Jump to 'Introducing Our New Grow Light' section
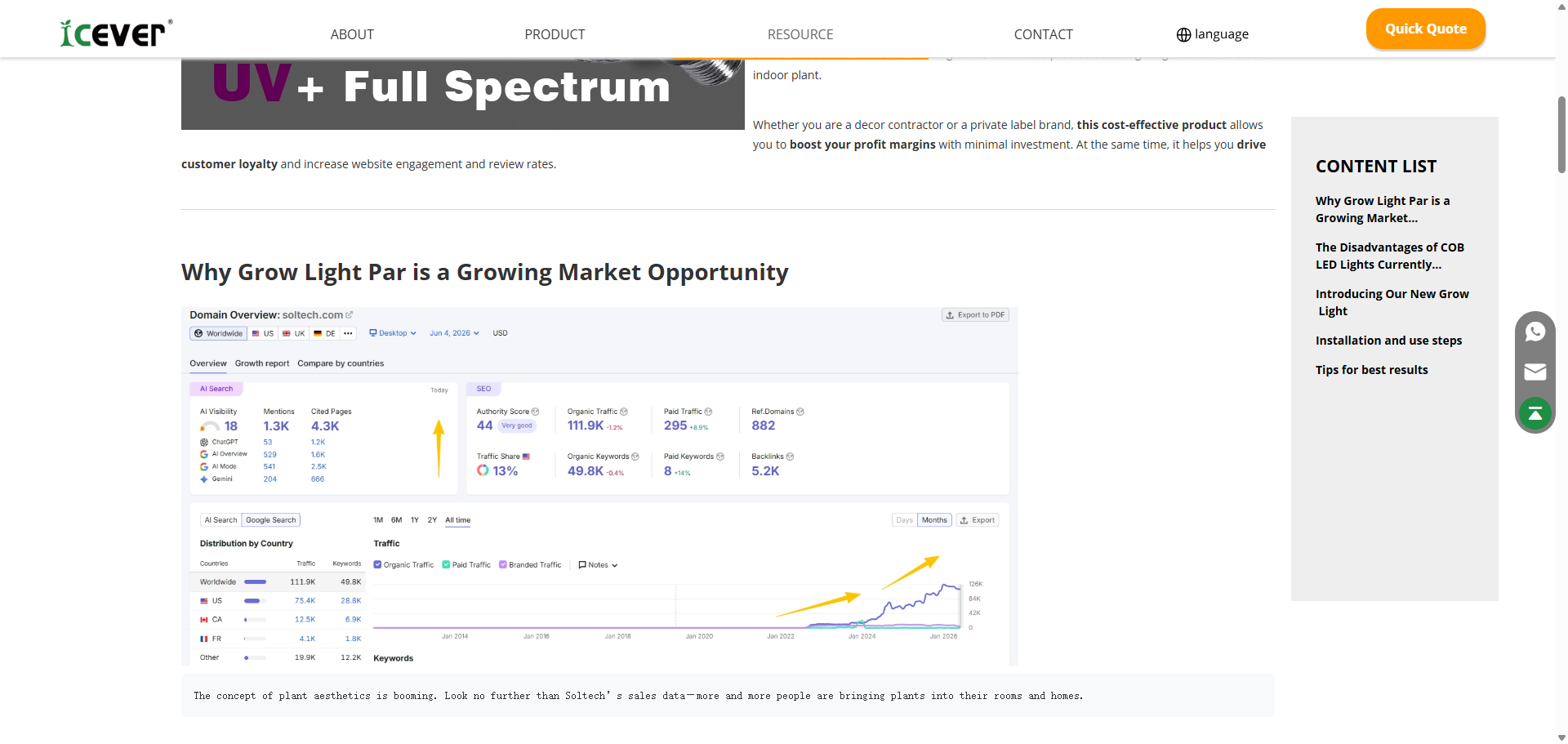 click(1392, 302)
